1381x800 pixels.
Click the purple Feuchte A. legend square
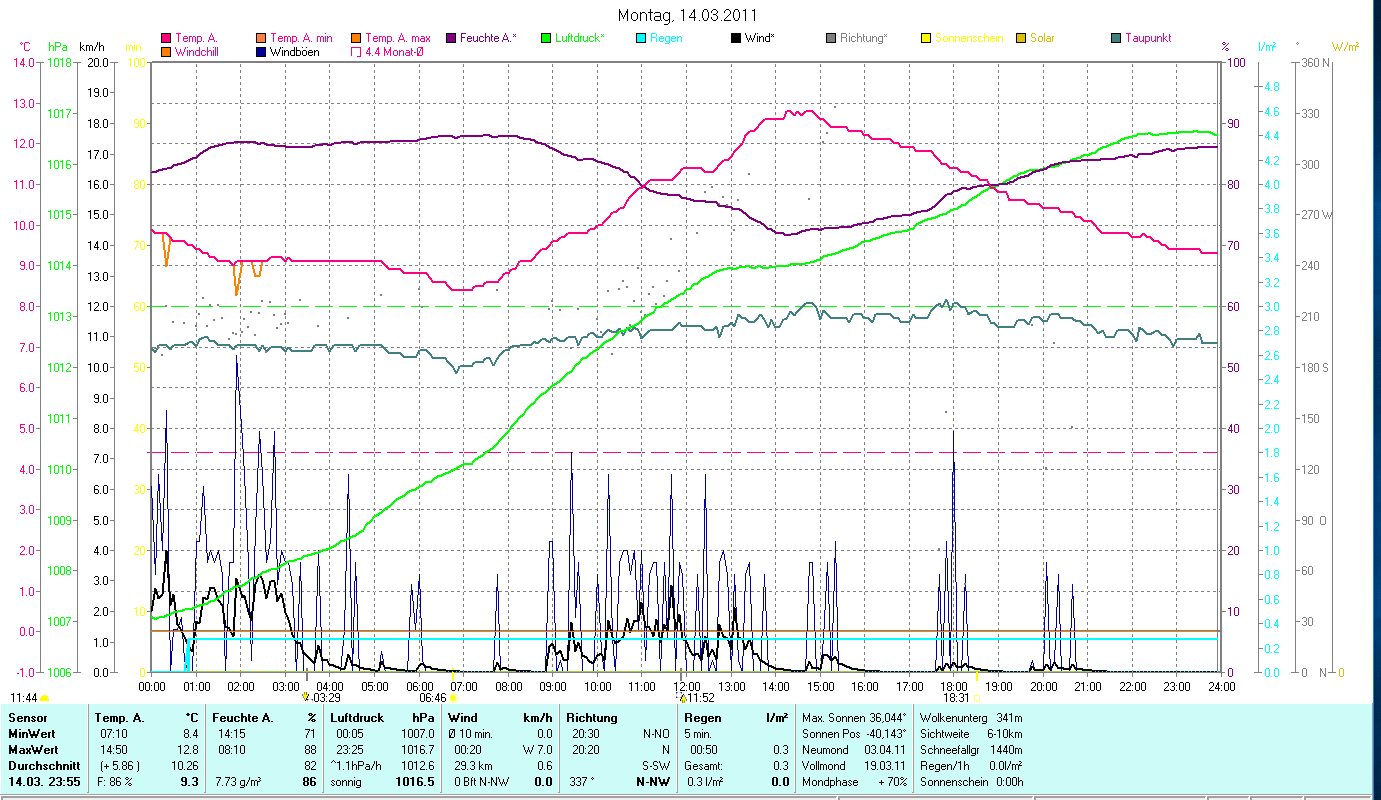pos(451,38)
